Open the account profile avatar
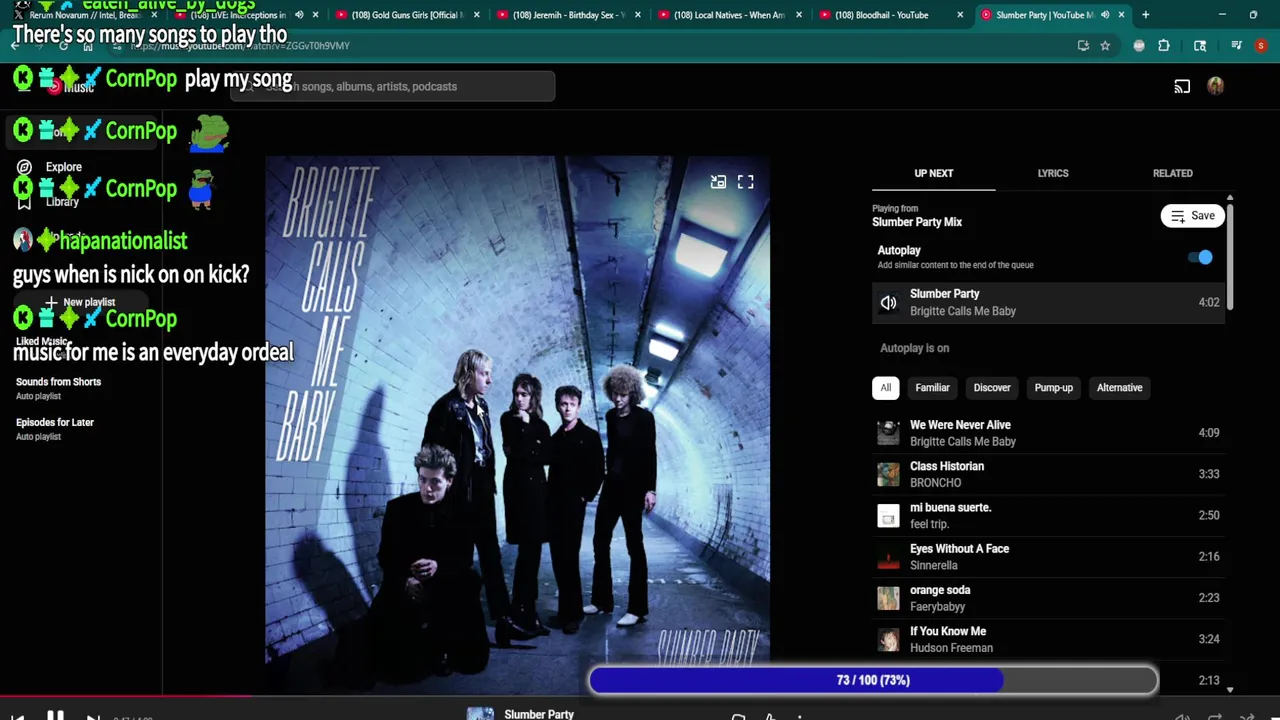The height and width of the screenshot is (720, 1280). point(1216,87)
